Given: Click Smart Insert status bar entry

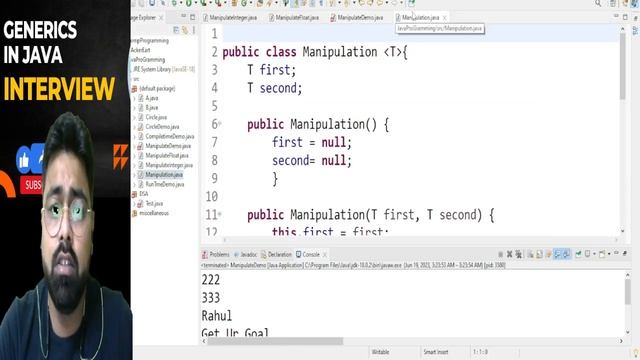Looking at the screenshot, I should [436, 352].
